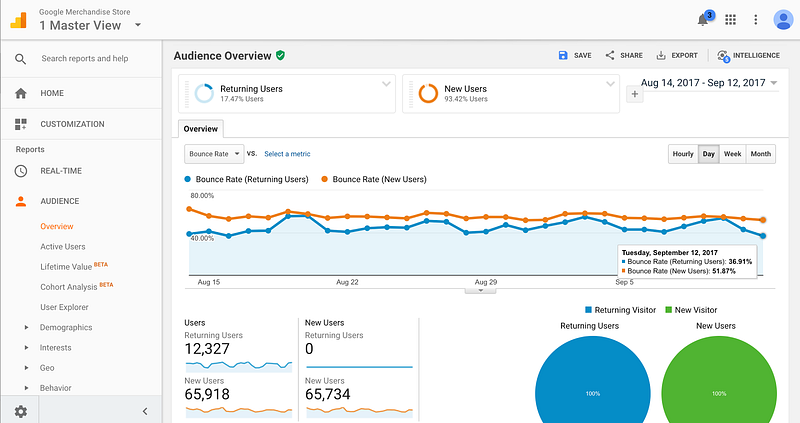Image resolution: width=800 pixels, height=423 pixels.
Task: Expand the chart annotations drawer handle
Action: pyautogui.click(x=480, y=291)
